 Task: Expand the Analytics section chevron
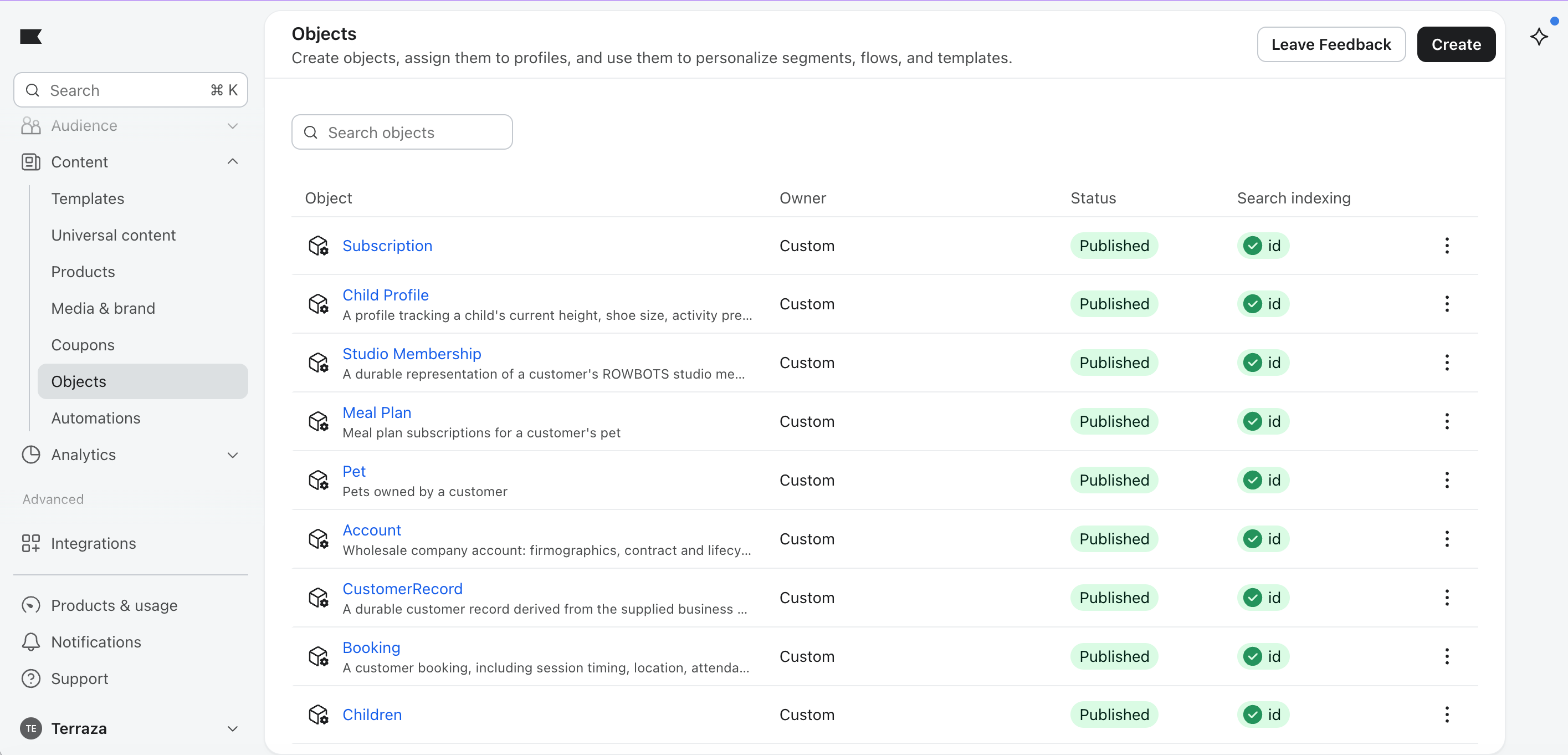tap(233, 455)
